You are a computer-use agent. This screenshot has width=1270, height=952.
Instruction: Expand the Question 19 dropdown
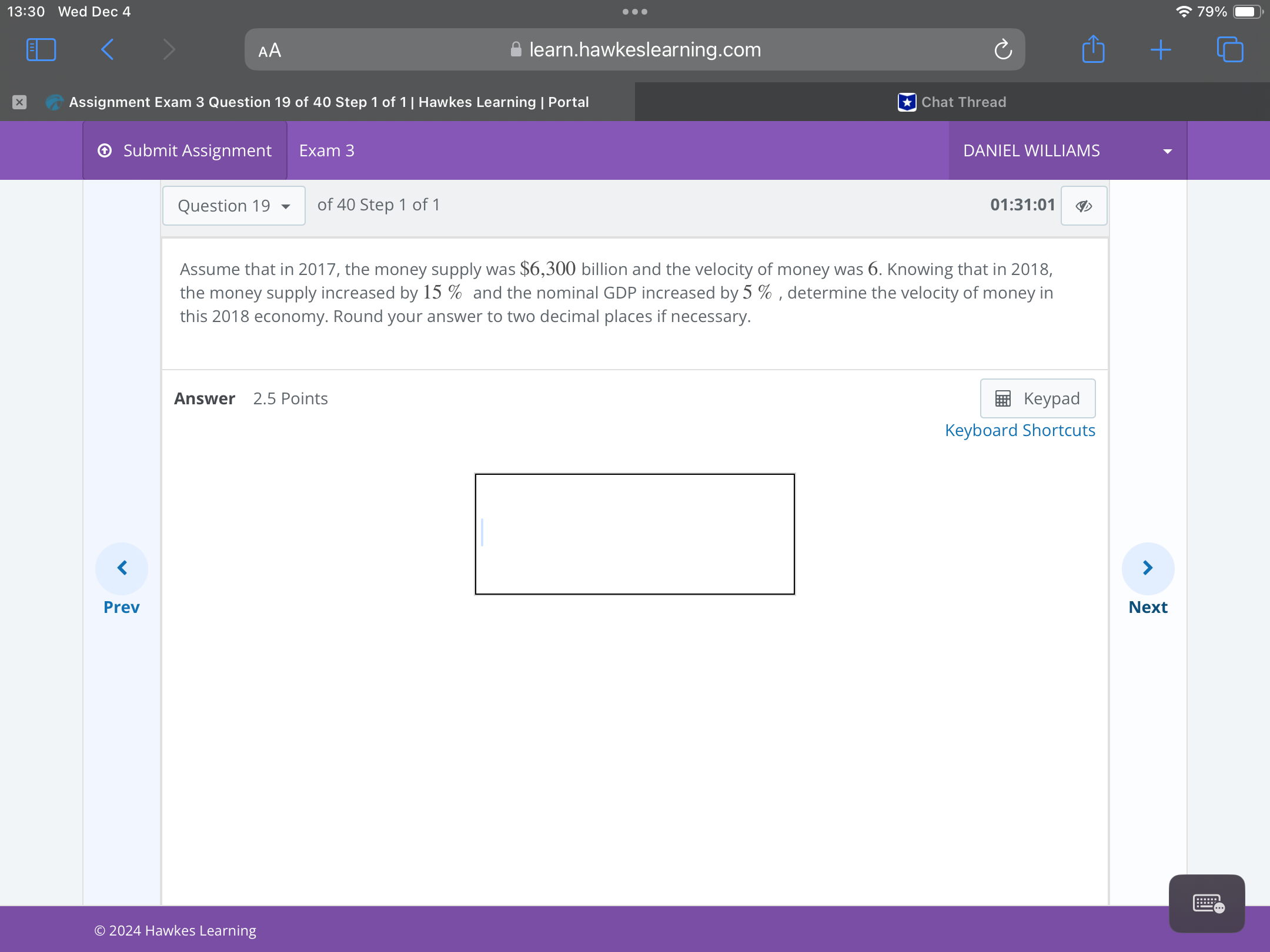point(233,206)
